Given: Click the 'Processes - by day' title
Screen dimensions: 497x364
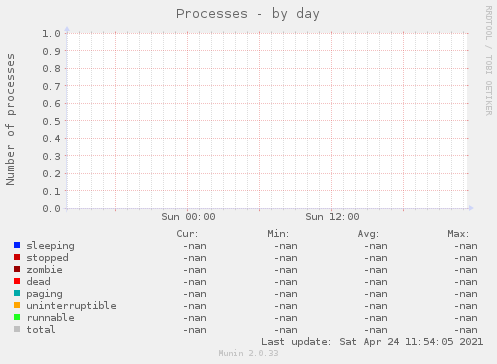Looking at the screenshot, I should pyautogui.click(x=248, y=14).
